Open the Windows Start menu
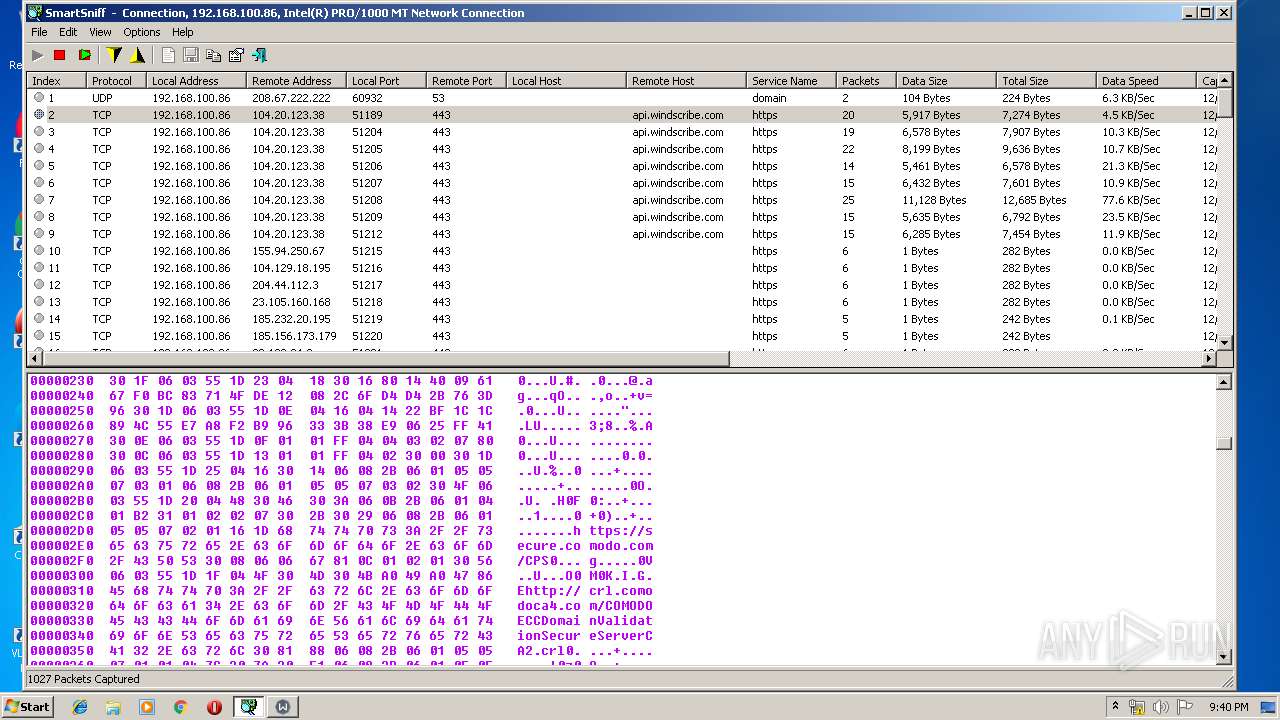 28,706
